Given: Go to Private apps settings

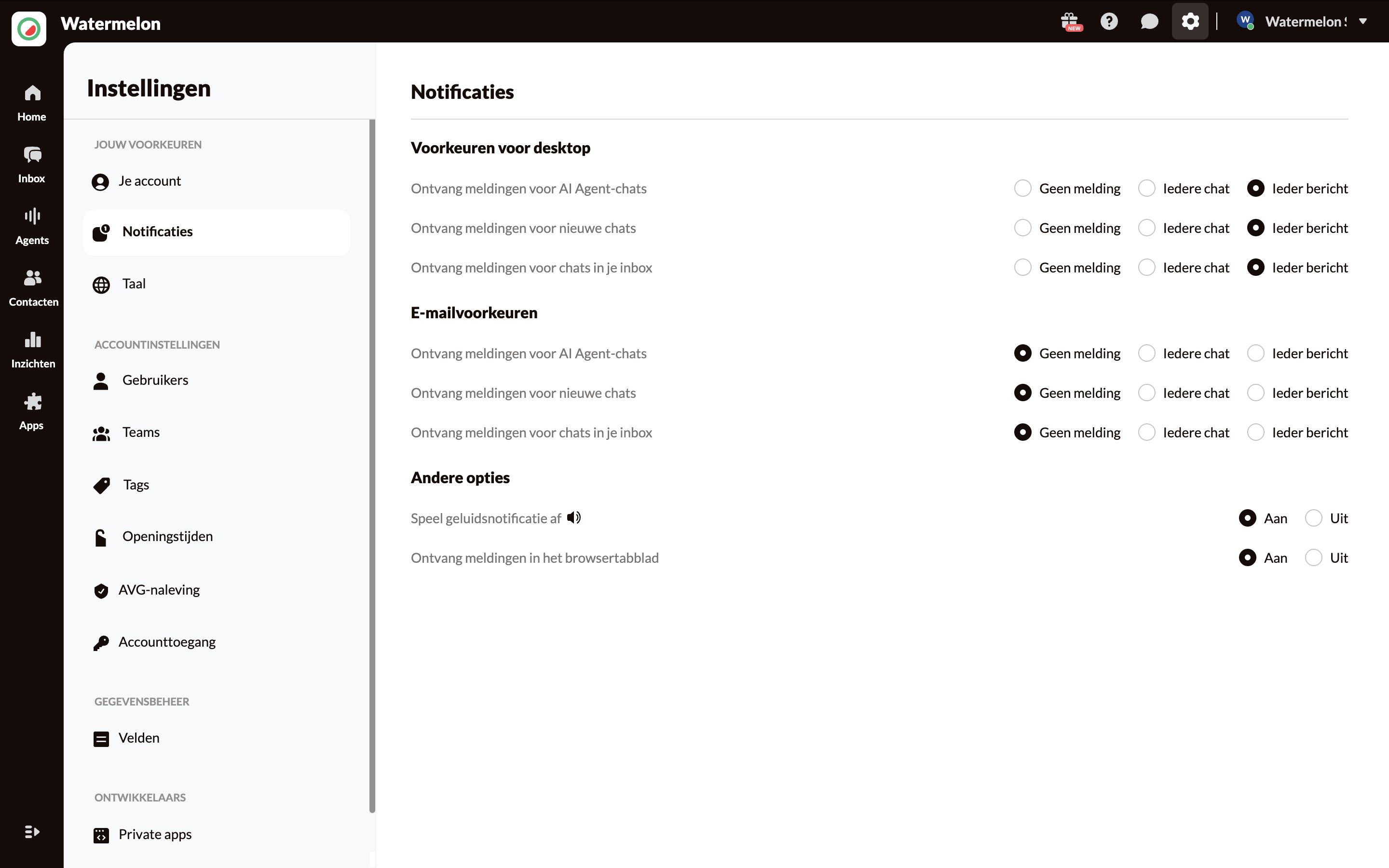Looking at the screenshot, I should coord(217,835).
